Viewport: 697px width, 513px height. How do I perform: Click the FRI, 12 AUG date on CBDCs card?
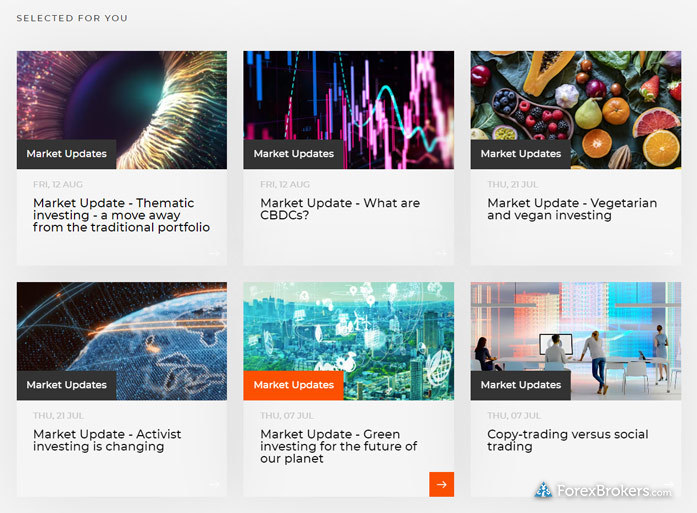point(285,184)
